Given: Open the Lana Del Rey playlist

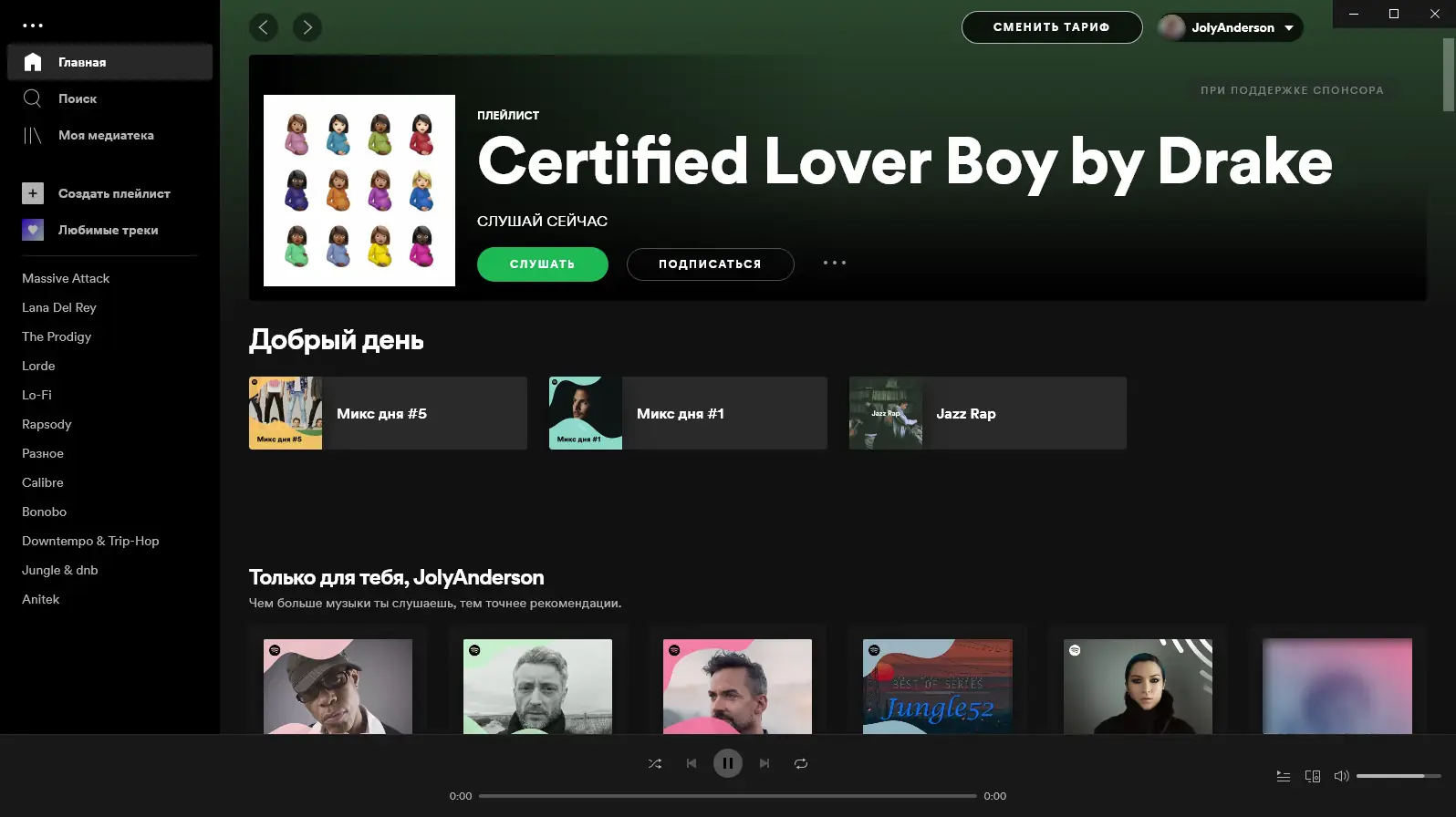Looking at the screenshot, I should click(59, 307).
